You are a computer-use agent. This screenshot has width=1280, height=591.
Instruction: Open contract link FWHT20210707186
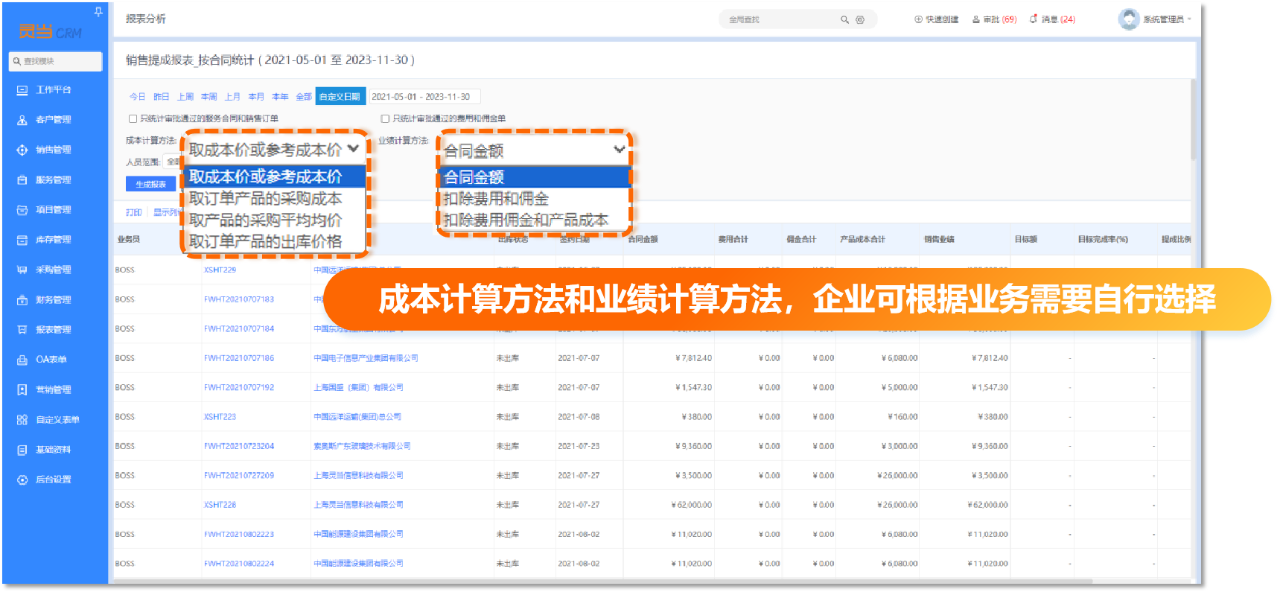[x=238, y=357]
